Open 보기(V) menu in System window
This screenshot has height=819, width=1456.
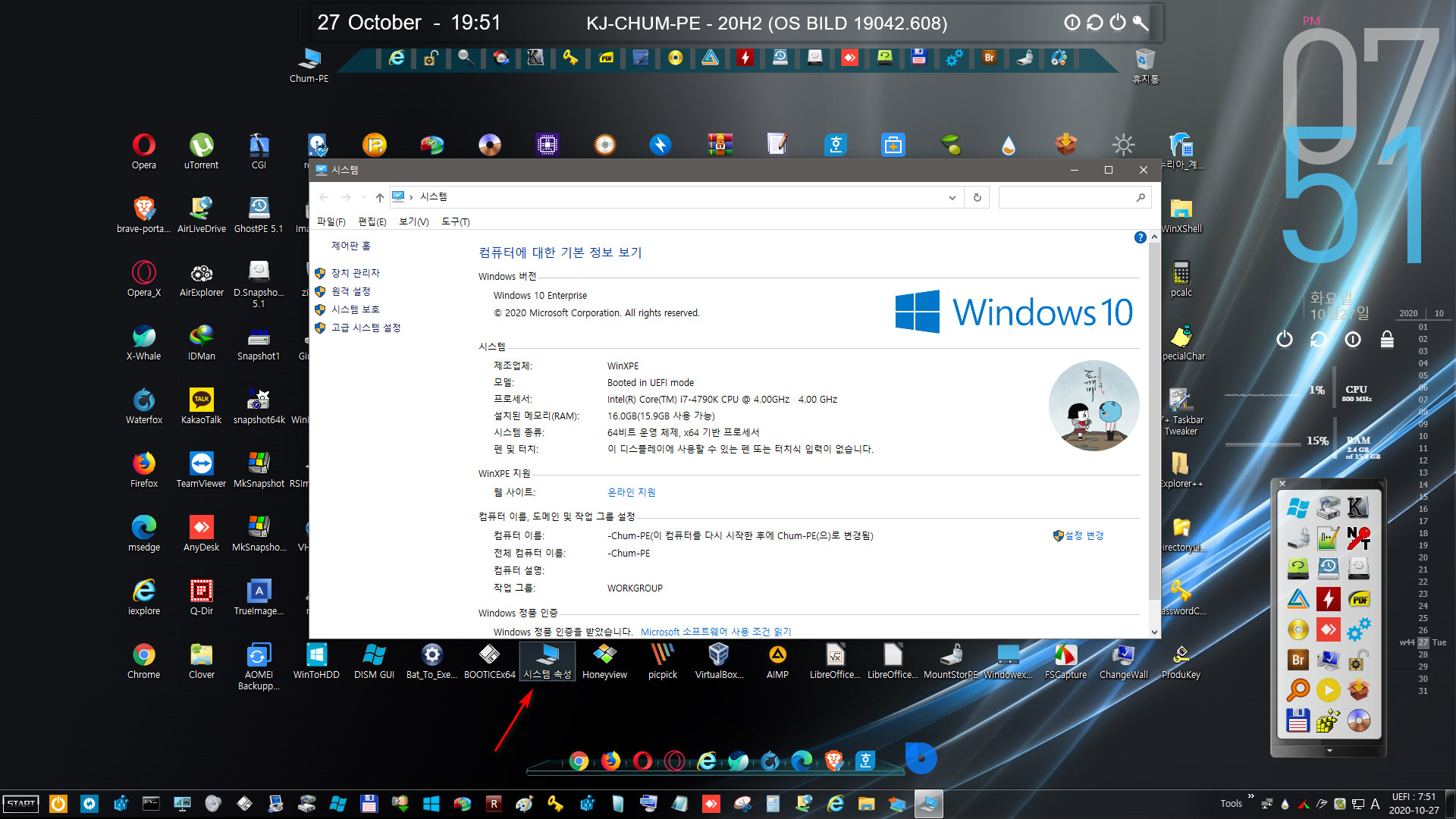click(413, 222)
